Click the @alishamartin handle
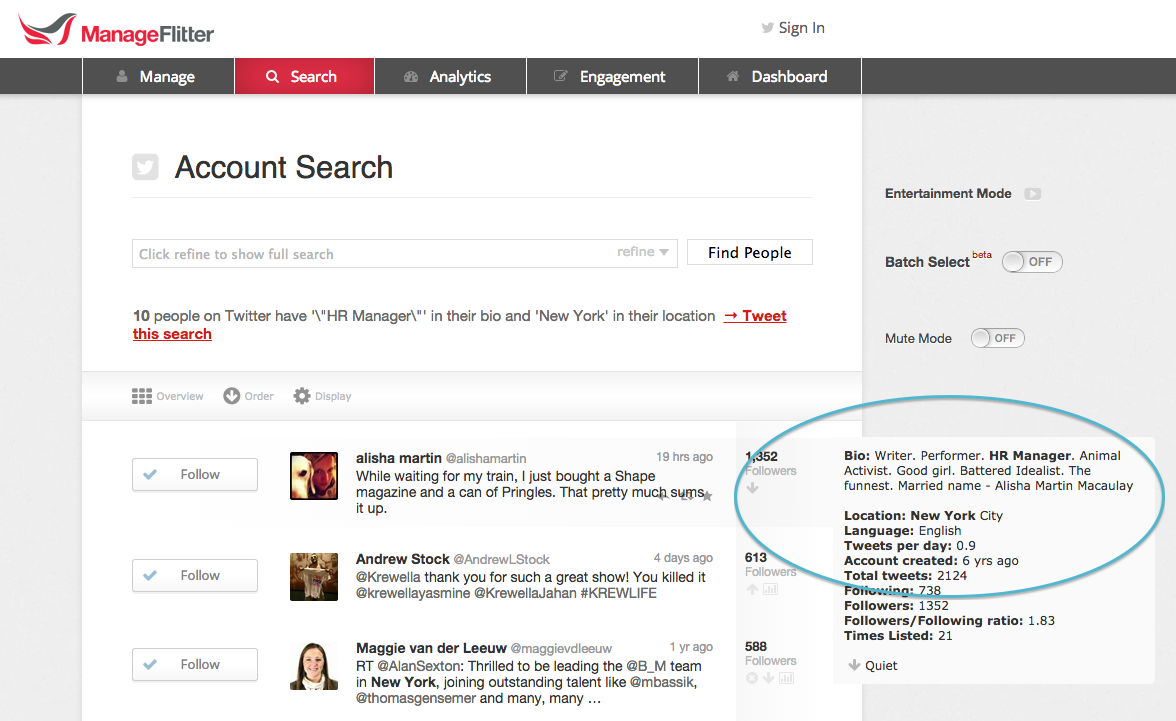Viewport: 1176px width, 721px height. click(x=486, y=458)
